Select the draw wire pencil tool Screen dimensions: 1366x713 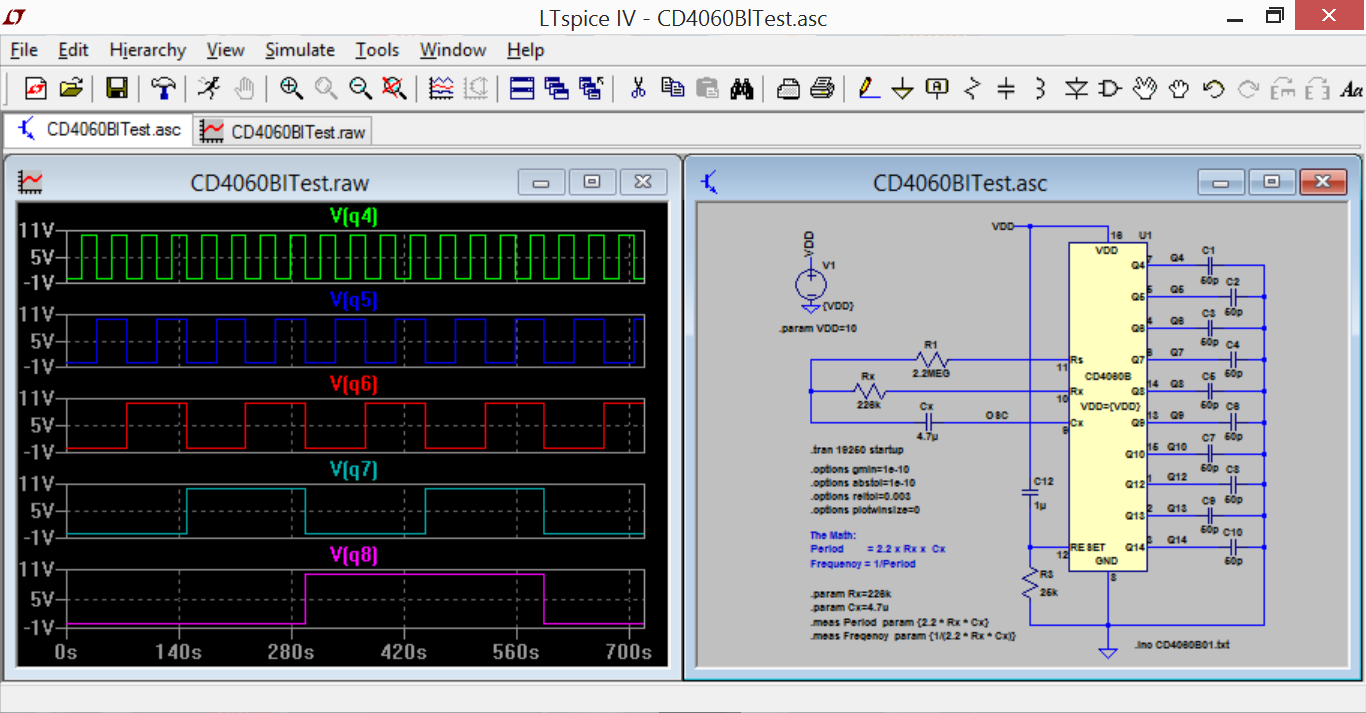tap(868, 89)
